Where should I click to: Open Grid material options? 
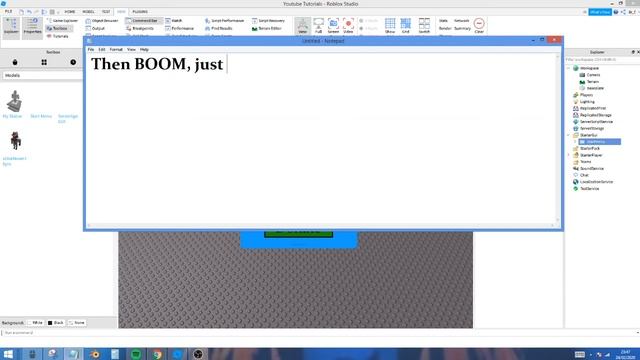(x=405, y=26)
